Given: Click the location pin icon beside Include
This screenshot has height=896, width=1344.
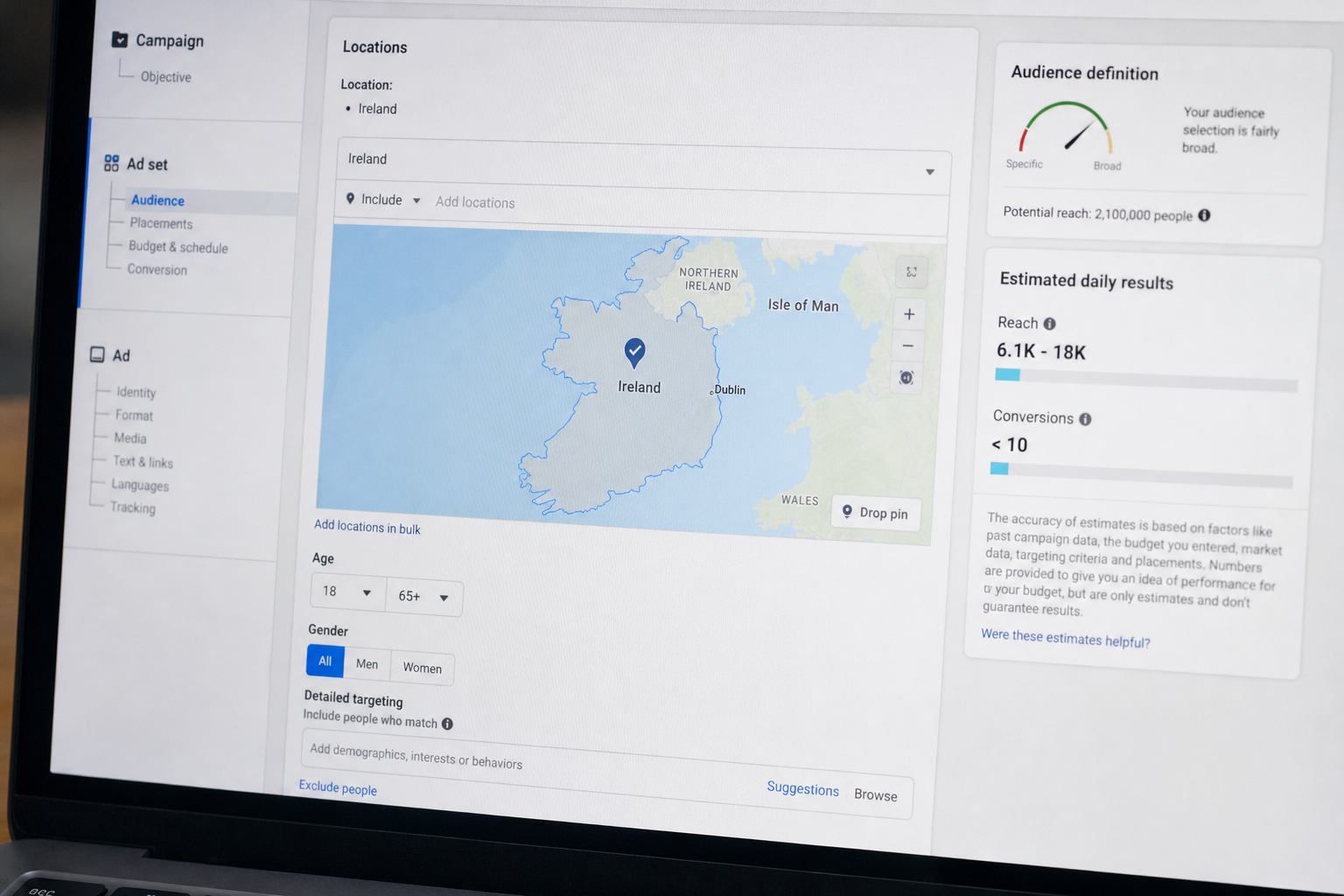Looking at the screenshot, I should tap(350, 199).
